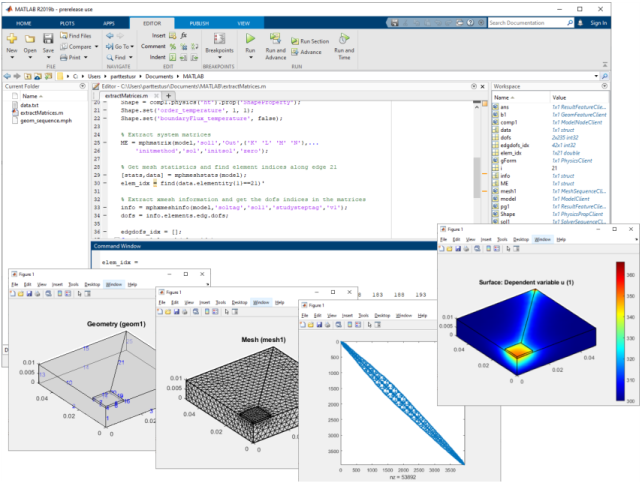Select the extractMatrices.m editor tab

click(126, 96)
